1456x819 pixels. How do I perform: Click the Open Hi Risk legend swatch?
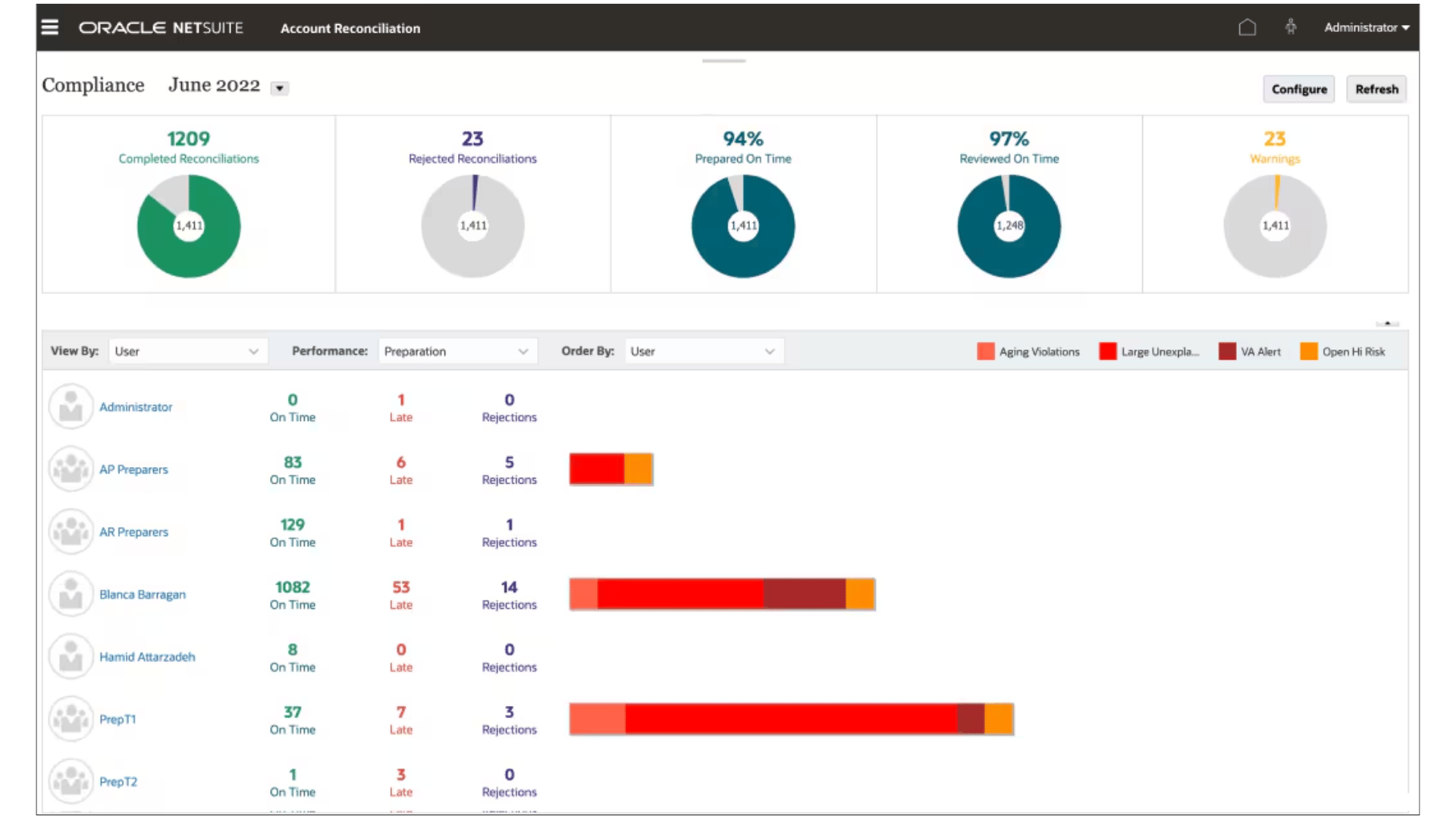click(1308, 351)
